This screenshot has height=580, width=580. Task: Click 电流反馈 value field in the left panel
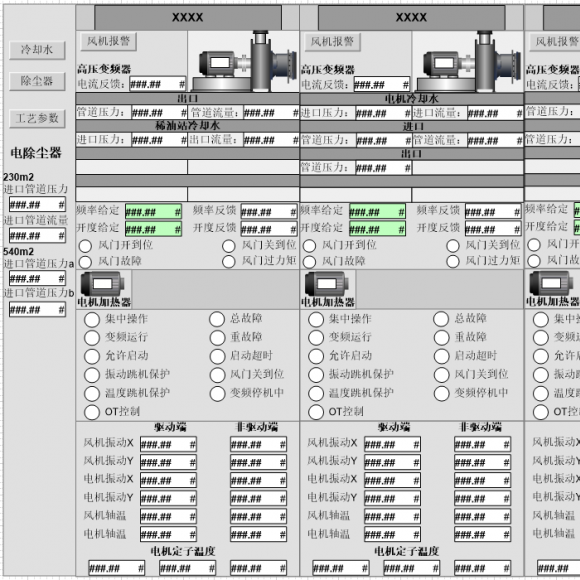pos(158,84)
